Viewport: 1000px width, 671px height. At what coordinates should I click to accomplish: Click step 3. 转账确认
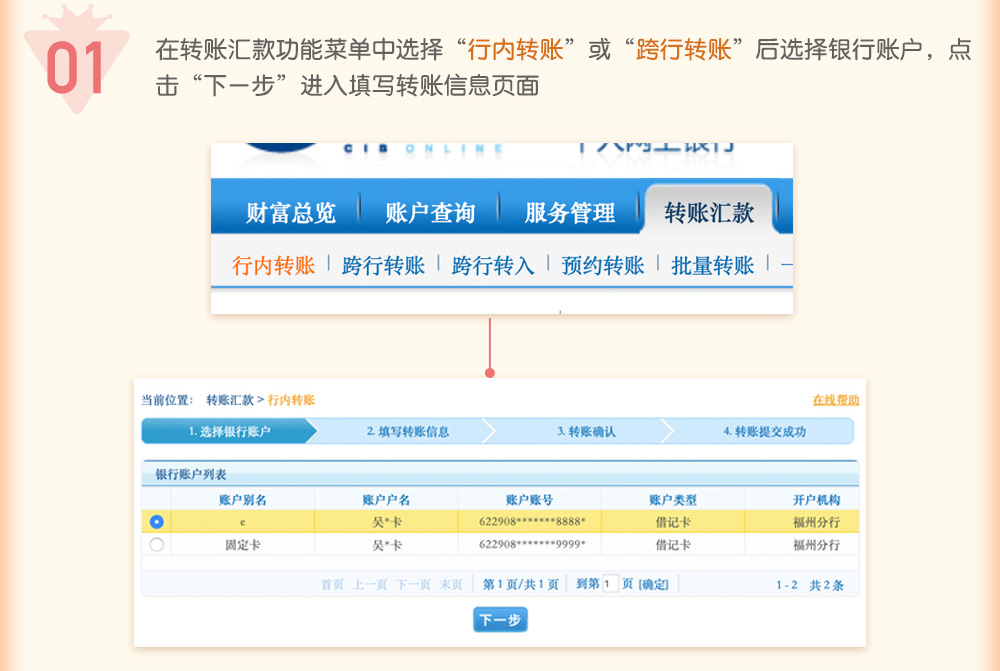point(586,431)
